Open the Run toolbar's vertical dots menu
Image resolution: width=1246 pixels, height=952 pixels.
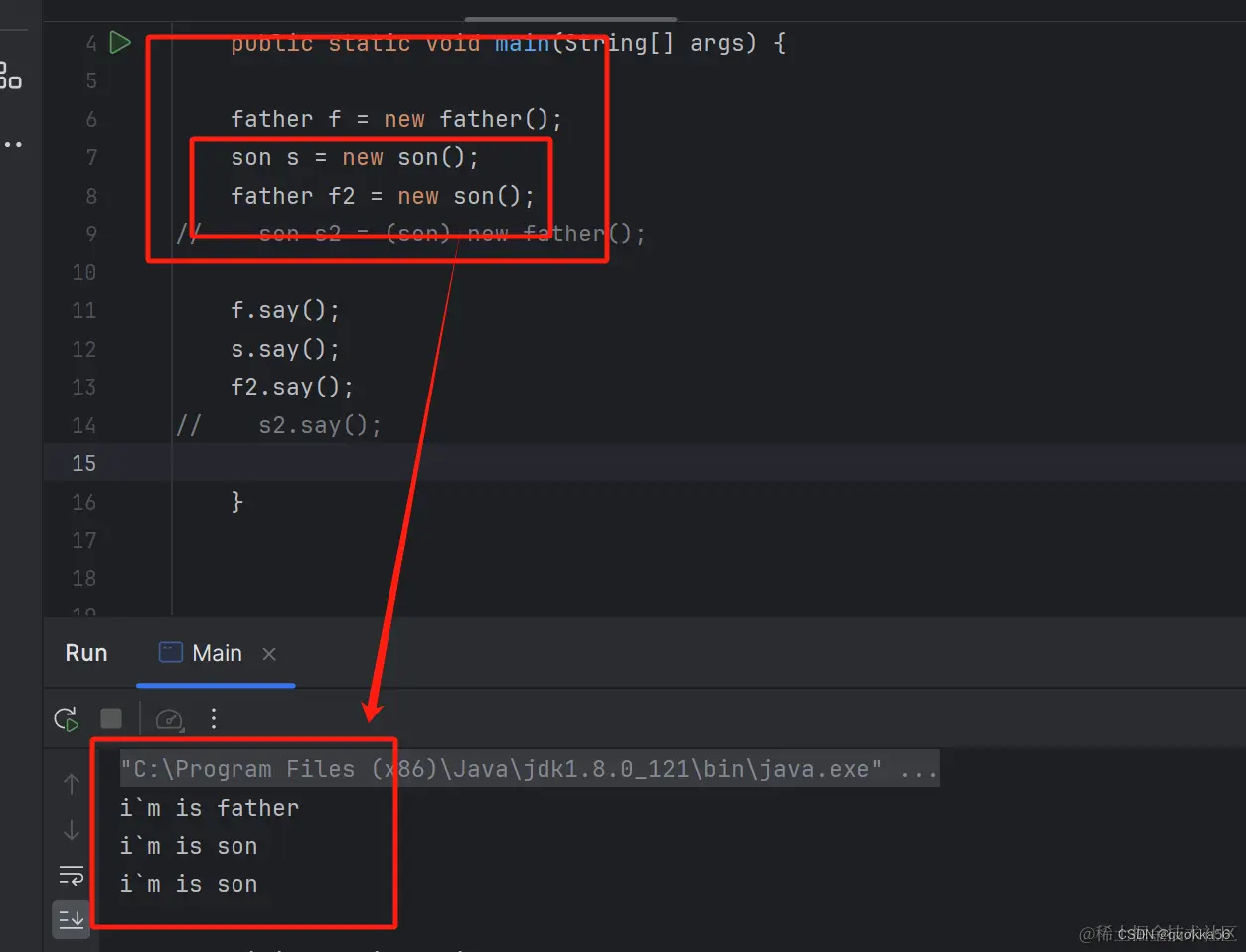[214, 718]
